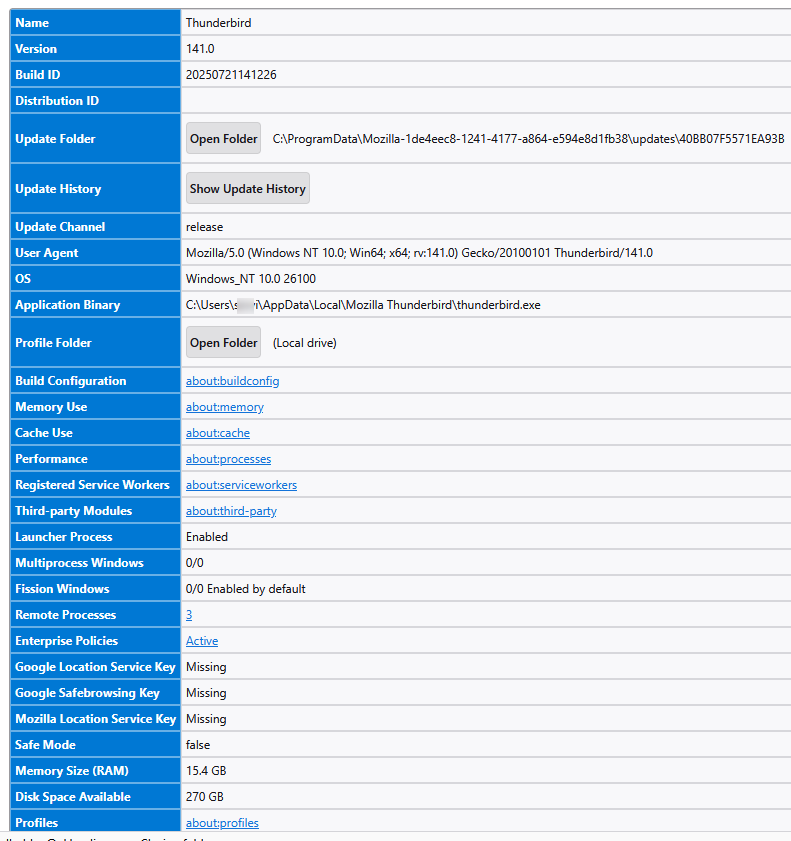The width and height of the screenshot is (791, 841).
Task: Select Launcher Process value Enabled
Action: coord(206,537)
